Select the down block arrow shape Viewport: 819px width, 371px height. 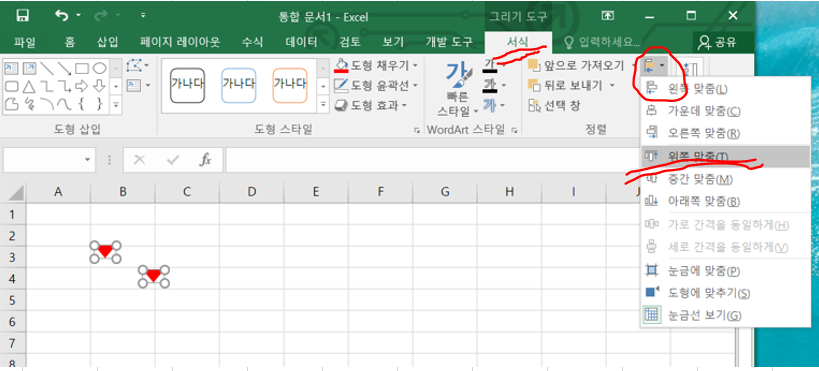click(x=100, y=86)
